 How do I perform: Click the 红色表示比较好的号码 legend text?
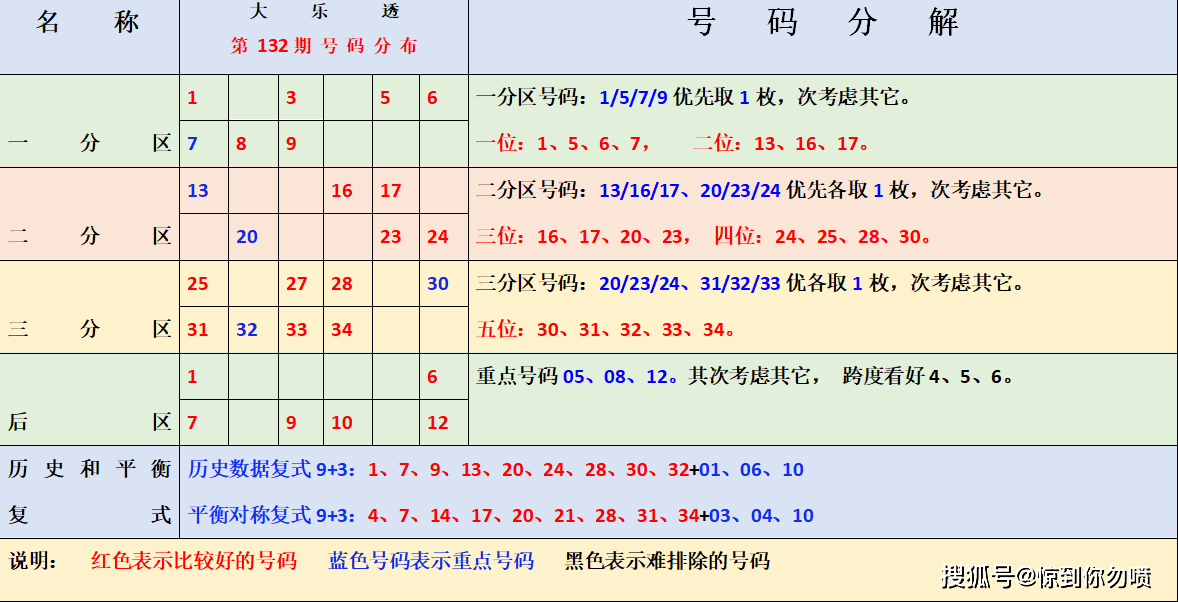tap(194, 561)
